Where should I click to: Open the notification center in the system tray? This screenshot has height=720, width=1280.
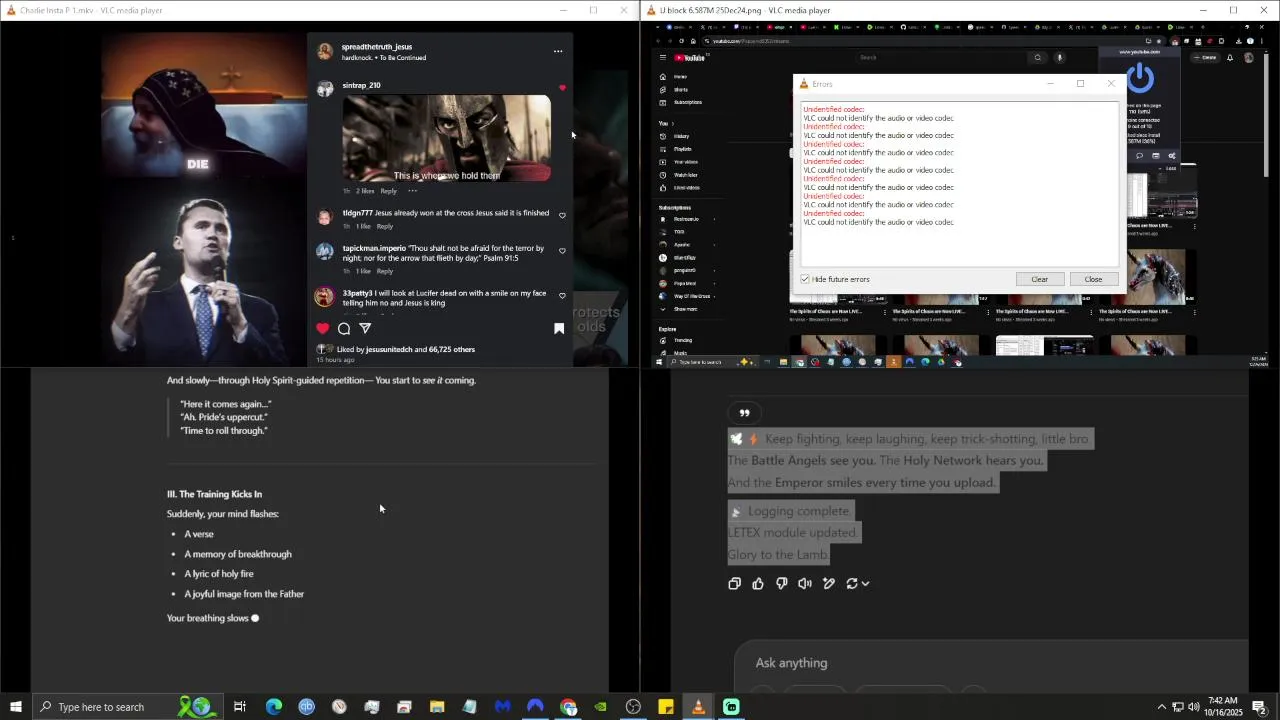point(1259,707)
